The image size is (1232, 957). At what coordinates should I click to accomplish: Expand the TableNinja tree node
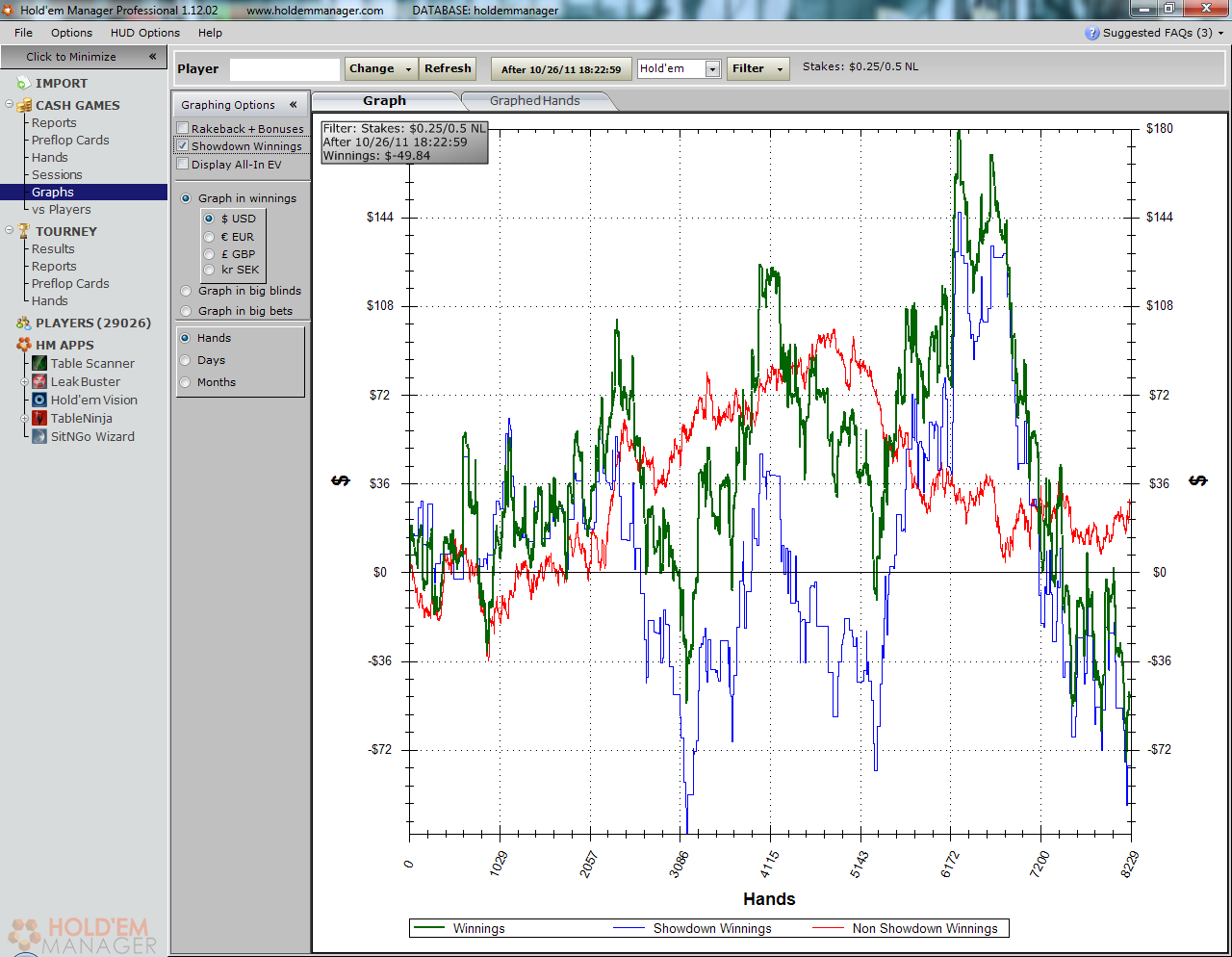tap(25, 419)
